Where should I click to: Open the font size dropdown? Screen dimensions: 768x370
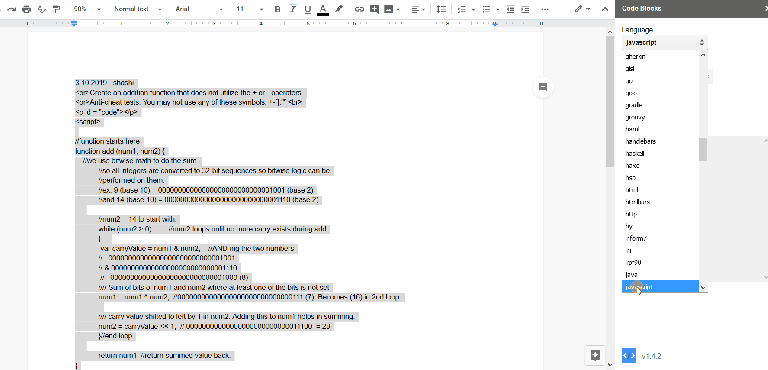pyautogui.click(x=249, y=9)
